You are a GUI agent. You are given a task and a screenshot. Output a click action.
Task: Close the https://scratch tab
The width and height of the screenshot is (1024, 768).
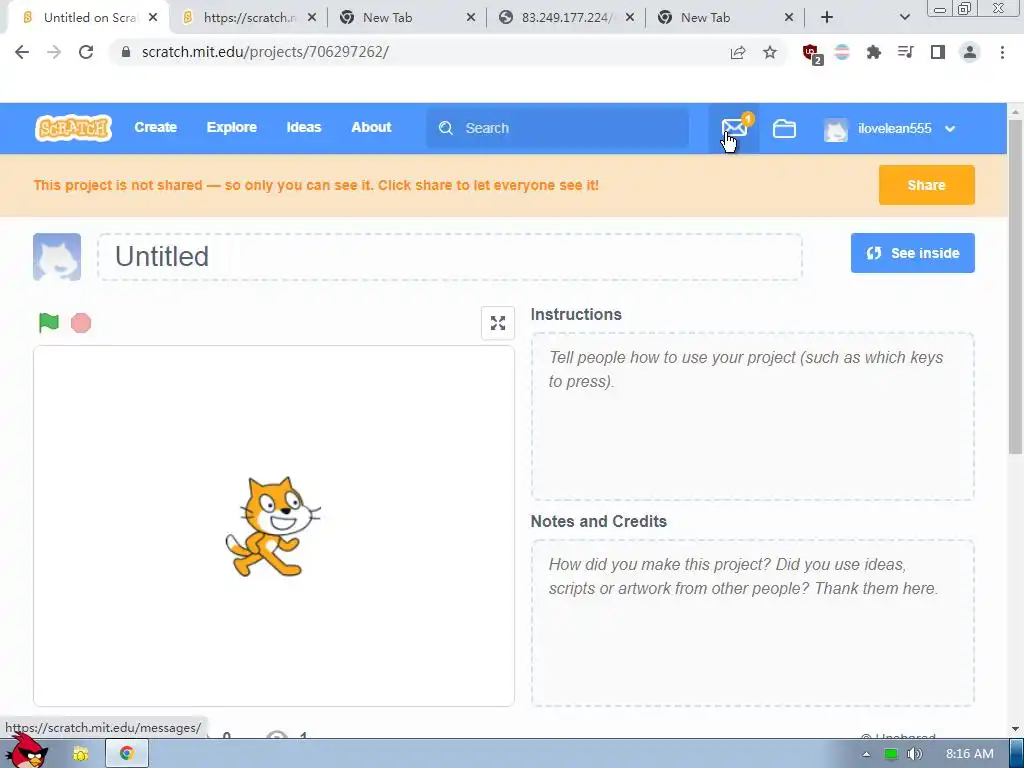(312, 18)
